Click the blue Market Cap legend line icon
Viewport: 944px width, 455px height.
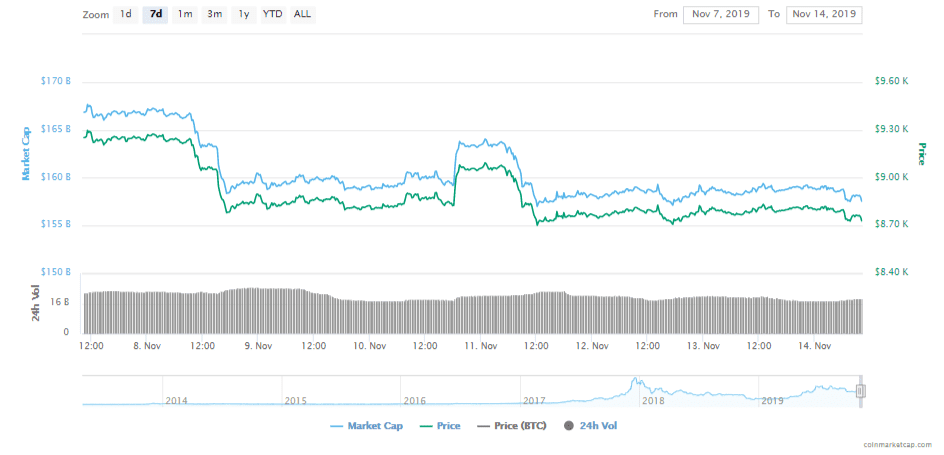(x=336, y=426)
